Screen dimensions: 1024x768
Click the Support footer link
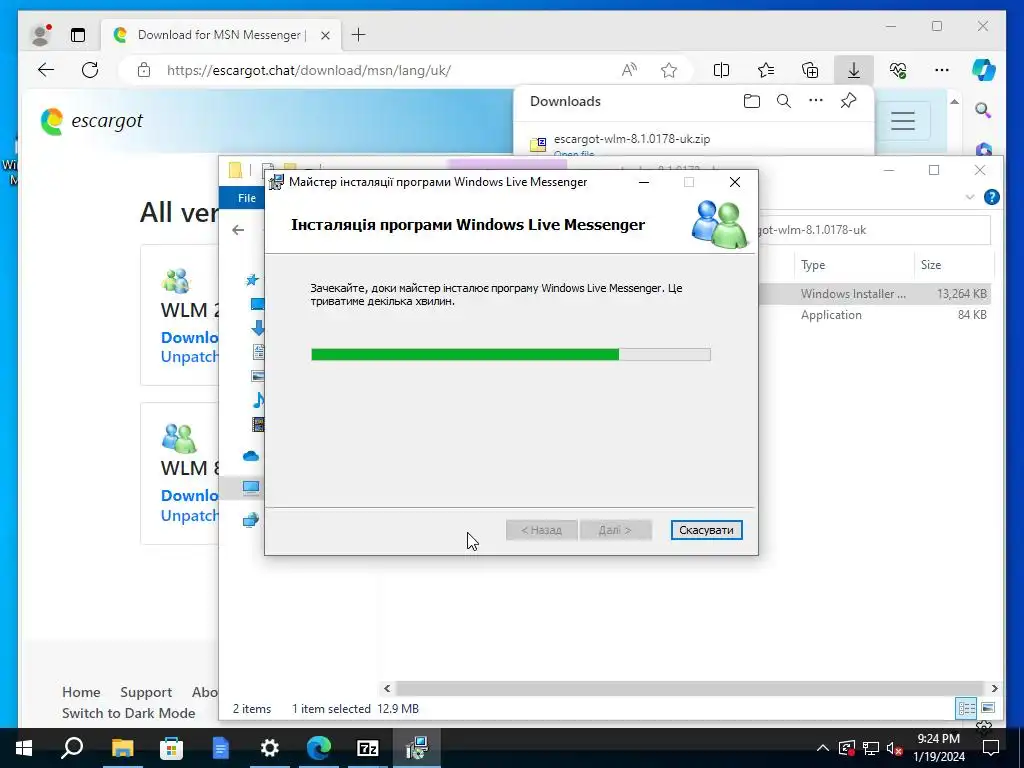pos(146,692)
